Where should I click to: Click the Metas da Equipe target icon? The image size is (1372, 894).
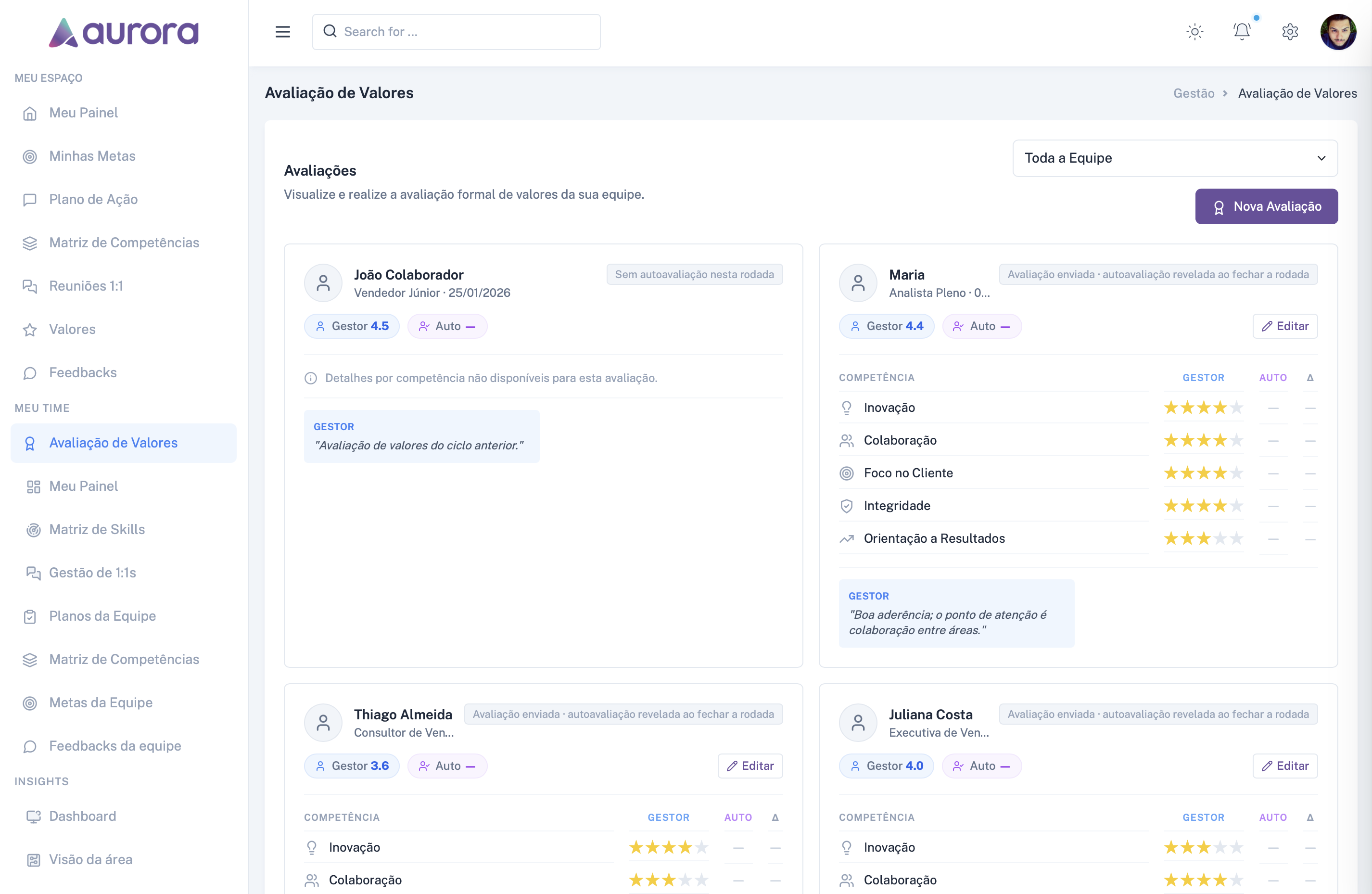(30, 702)
